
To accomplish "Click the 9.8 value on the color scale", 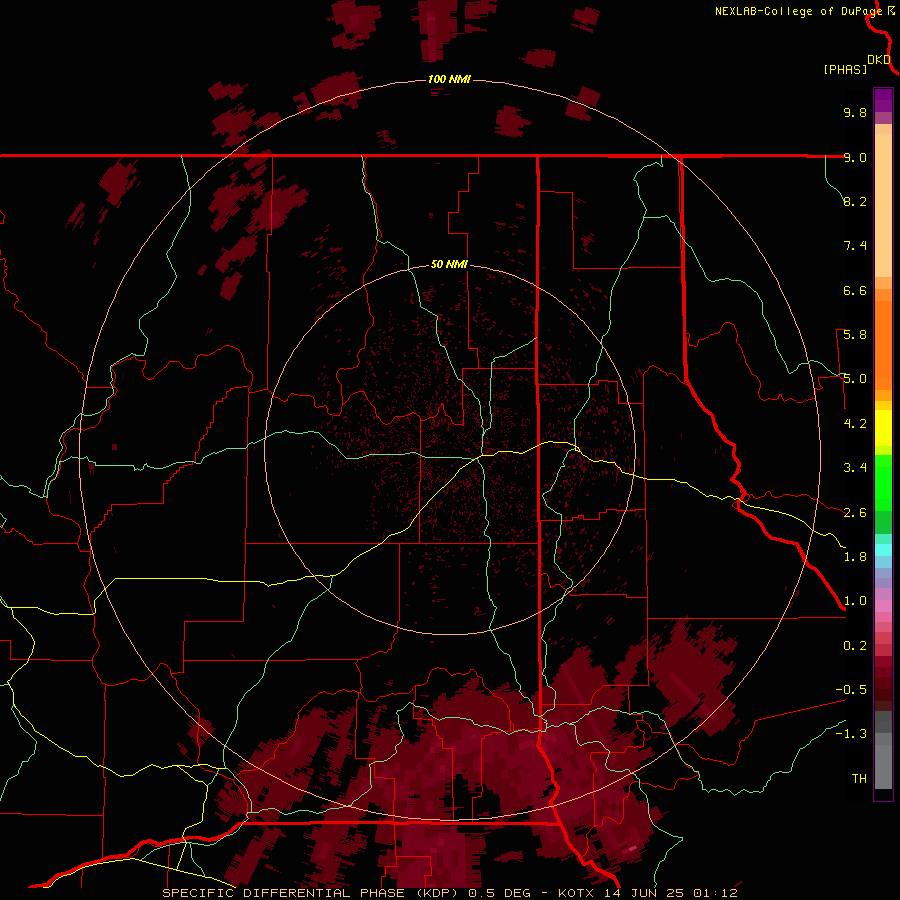I will [855, 112].
